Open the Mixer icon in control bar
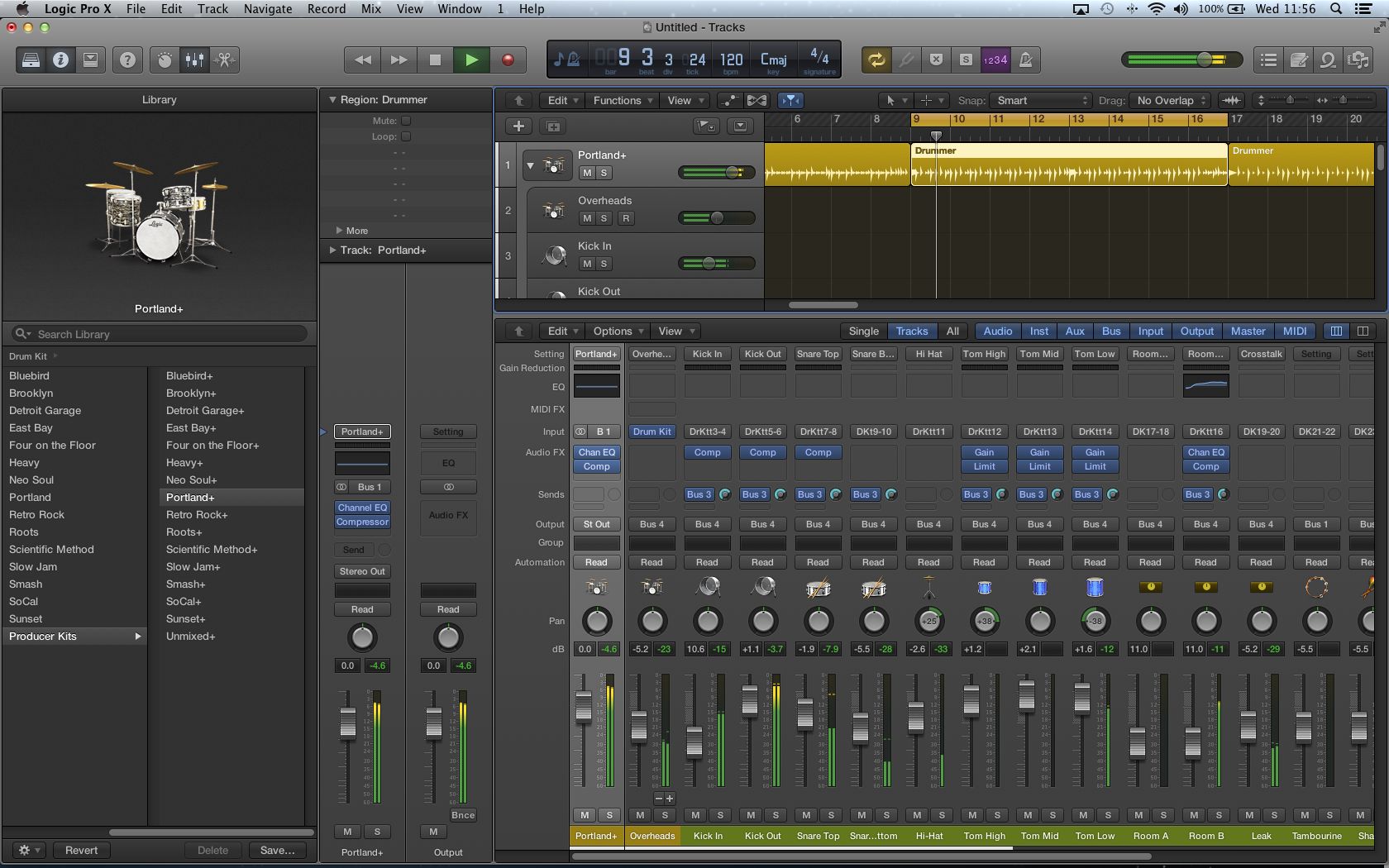Viewport: 1389px width, 868px height. (x=194, y=60)
